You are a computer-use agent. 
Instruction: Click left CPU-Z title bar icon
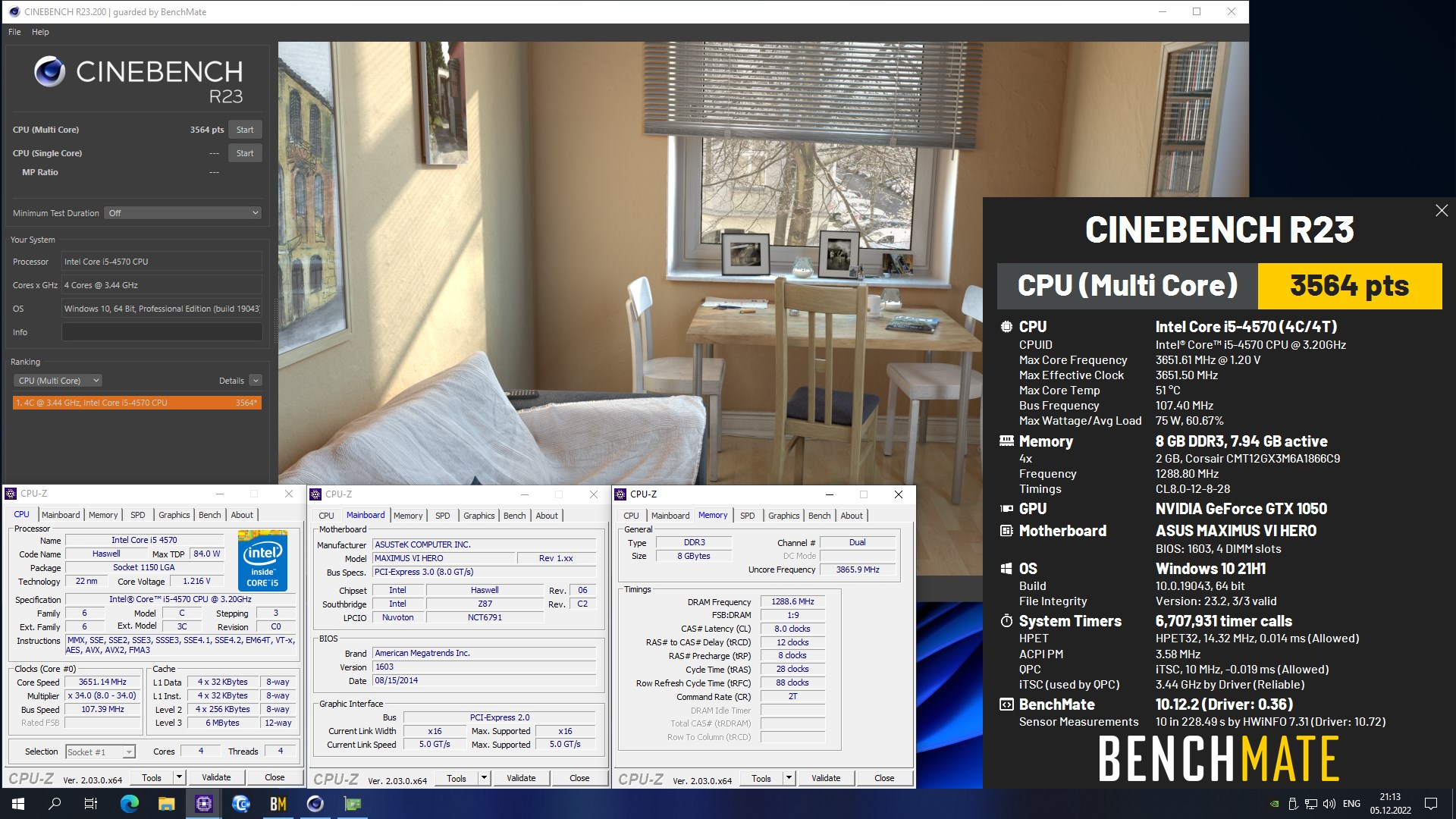(11, 494)
